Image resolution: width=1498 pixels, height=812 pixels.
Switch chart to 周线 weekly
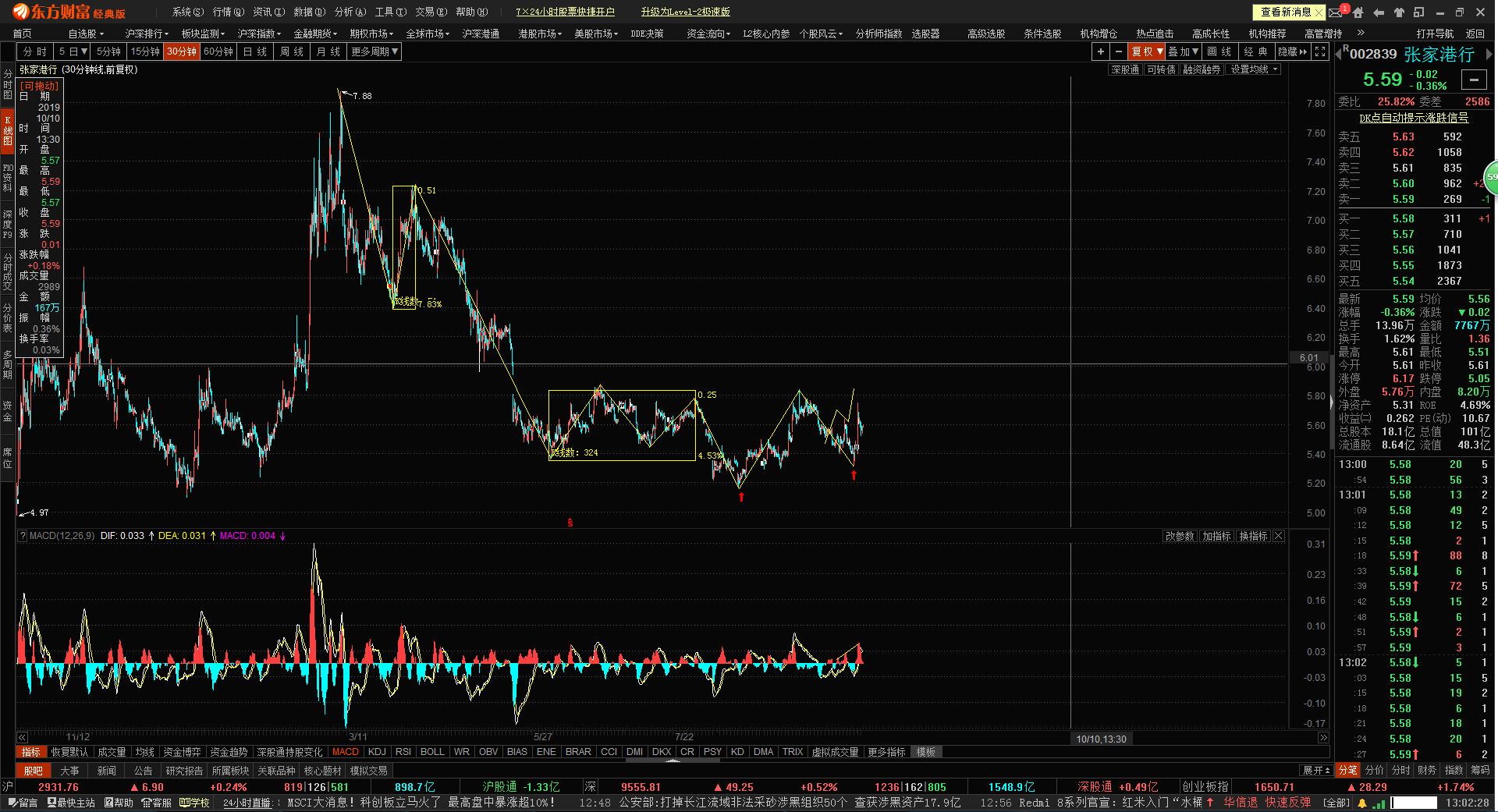pyautogui.click(x=292, y=51)
